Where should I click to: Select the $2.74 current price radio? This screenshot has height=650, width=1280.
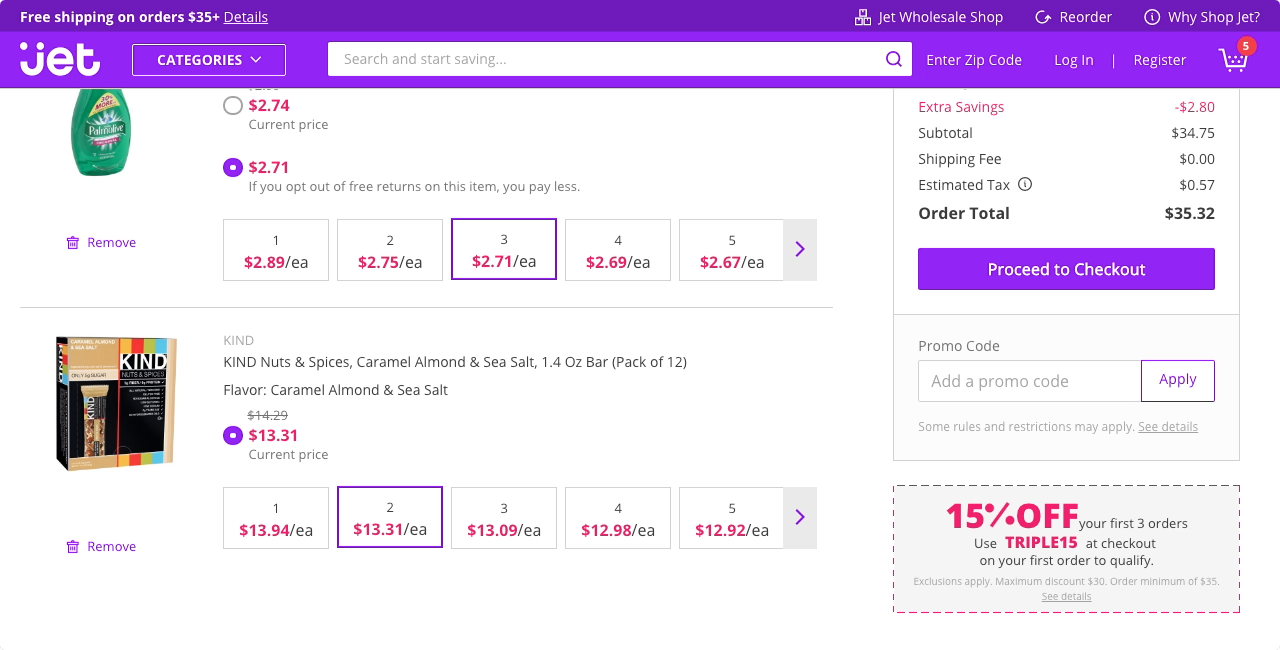tap(233, 105)
